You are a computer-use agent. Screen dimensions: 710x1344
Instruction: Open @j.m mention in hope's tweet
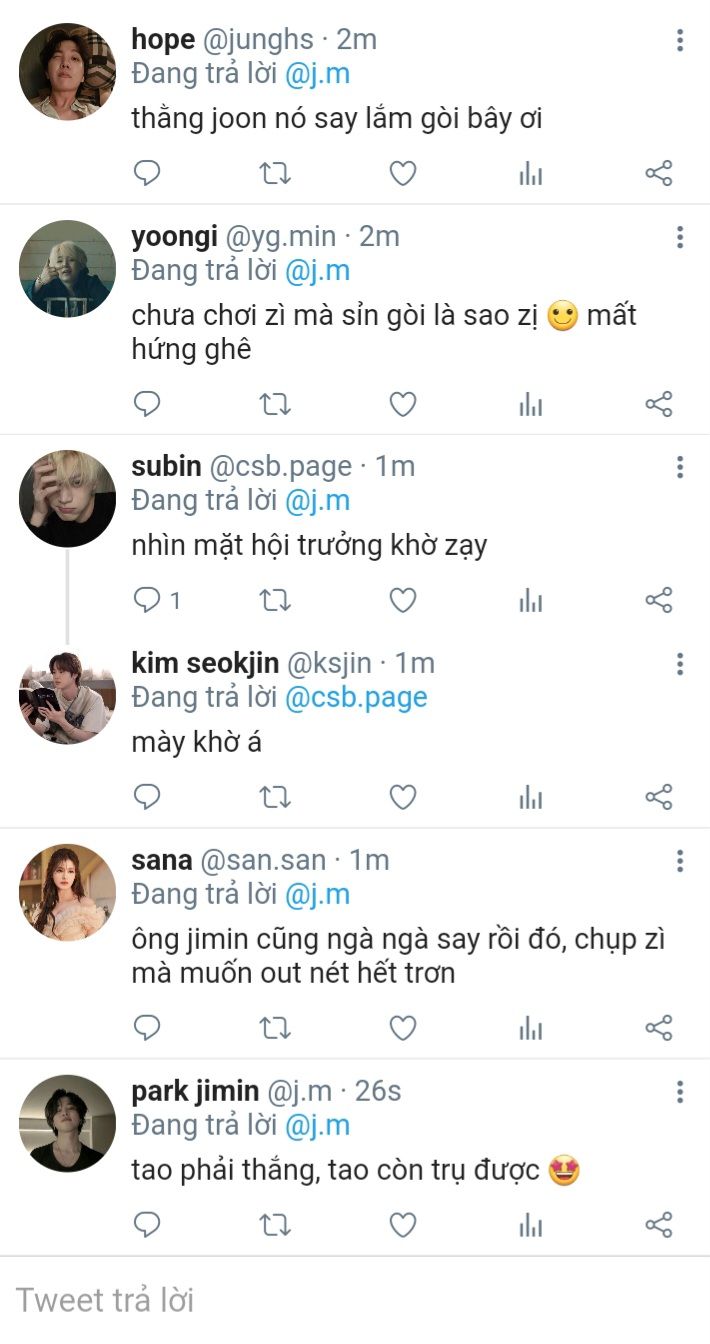[317, 74]
